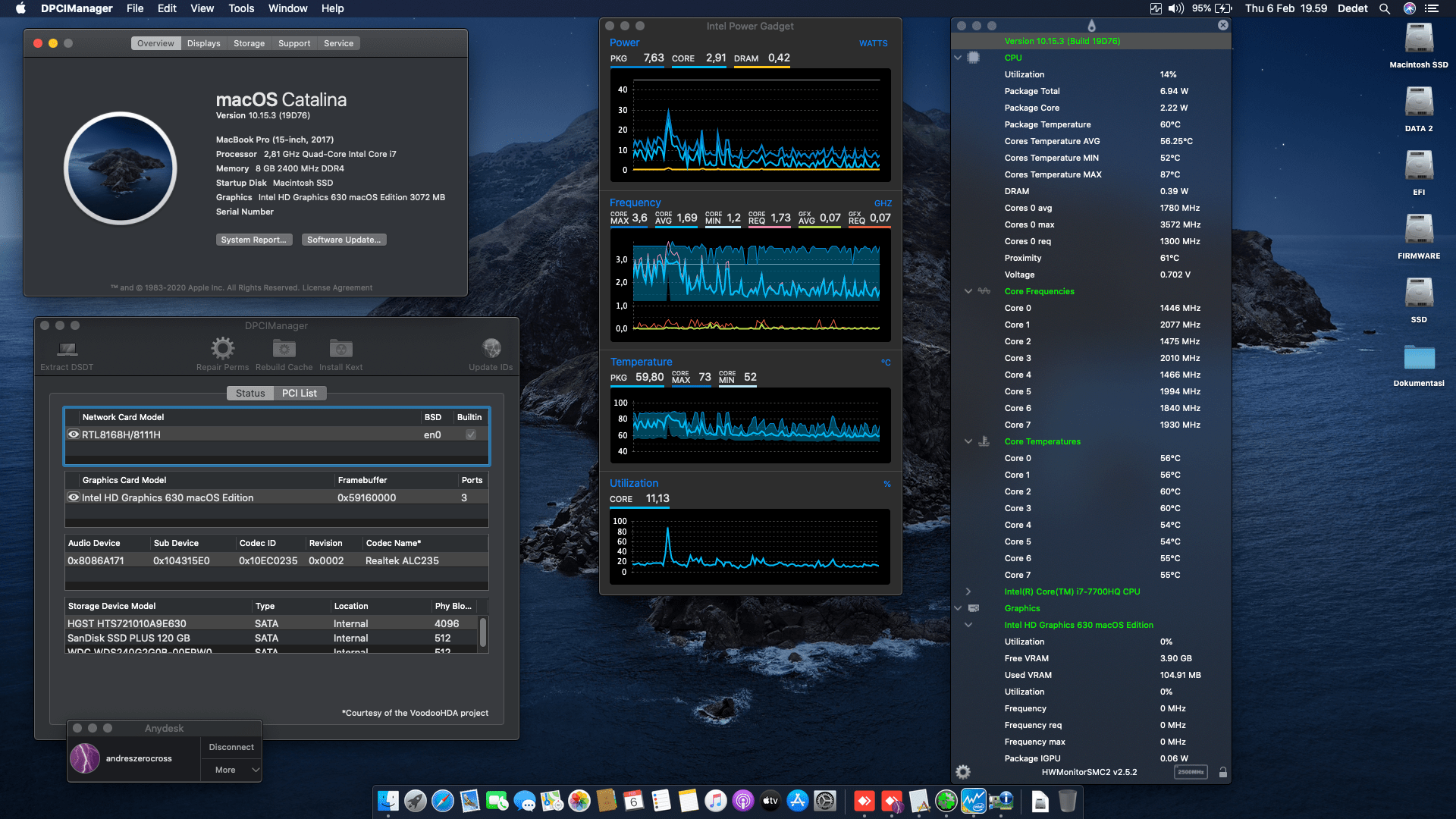Image resolution: width=1456 pixels, height=819 pixels.
Task: Open the File menu
Action: coord(135,8)
